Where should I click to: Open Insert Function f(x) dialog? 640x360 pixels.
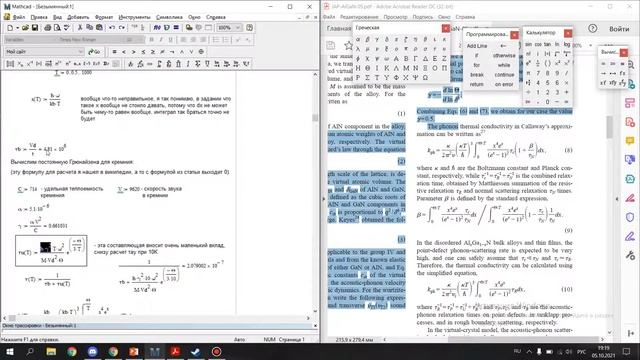157,28
